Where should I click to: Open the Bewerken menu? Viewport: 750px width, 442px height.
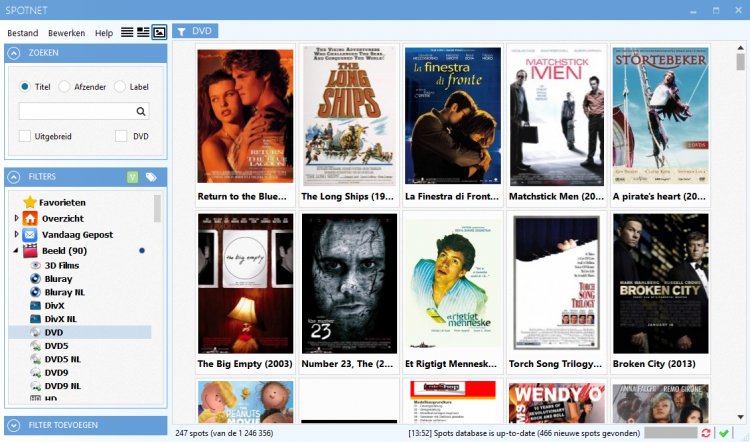[x=66, y=33]
